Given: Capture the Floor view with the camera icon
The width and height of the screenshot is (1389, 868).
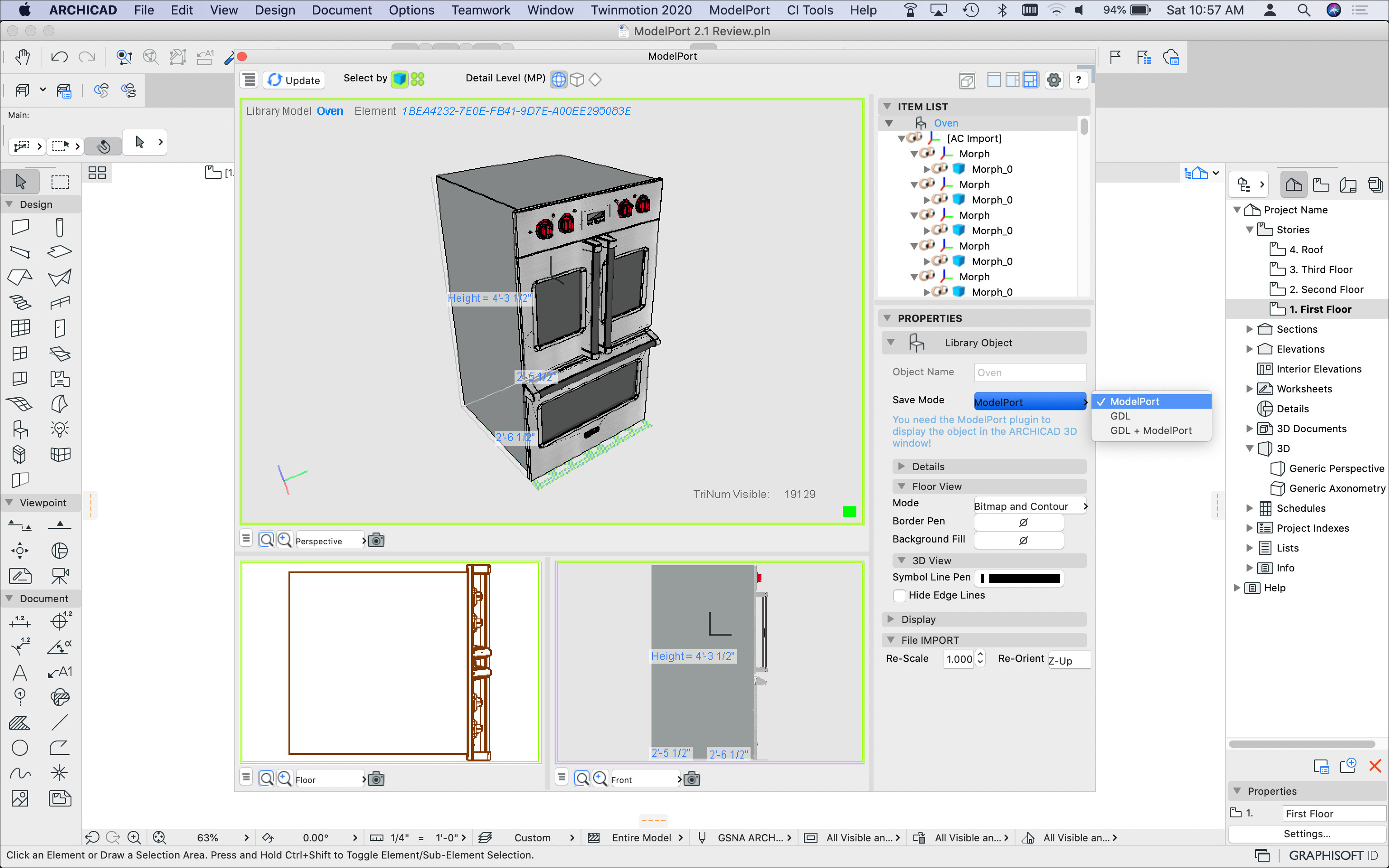Looking at the screenshot, I should pos(376,779).
